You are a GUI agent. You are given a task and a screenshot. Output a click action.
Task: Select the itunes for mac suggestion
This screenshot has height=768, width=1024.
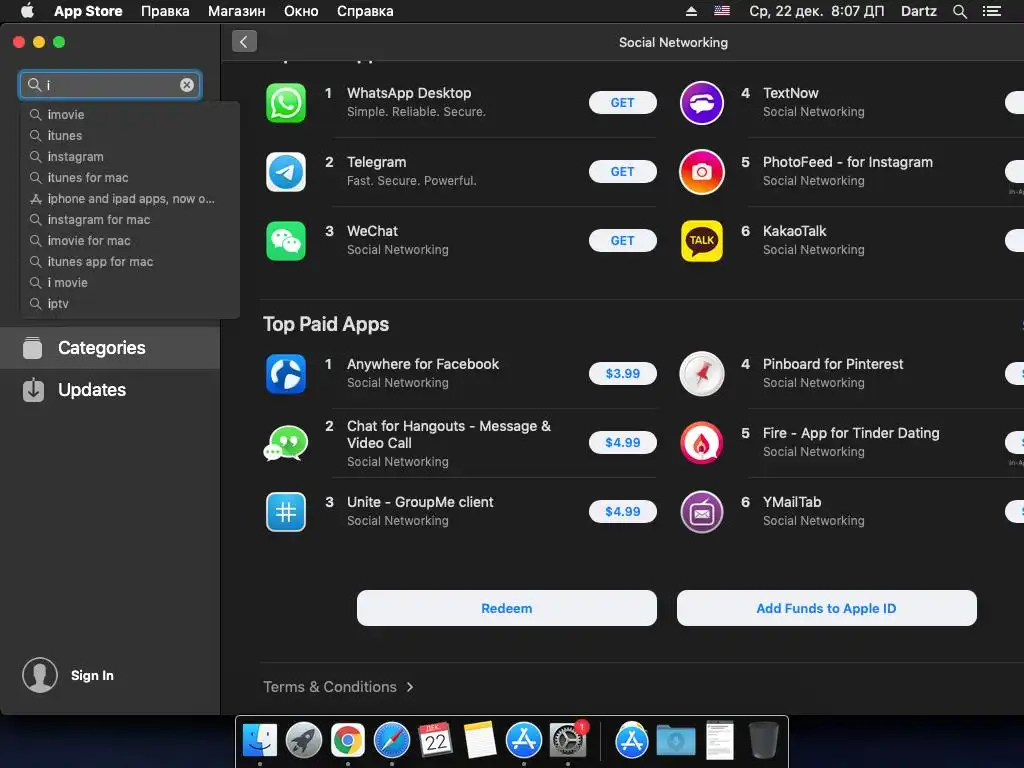pyautogui.click(x=130, y=178)
